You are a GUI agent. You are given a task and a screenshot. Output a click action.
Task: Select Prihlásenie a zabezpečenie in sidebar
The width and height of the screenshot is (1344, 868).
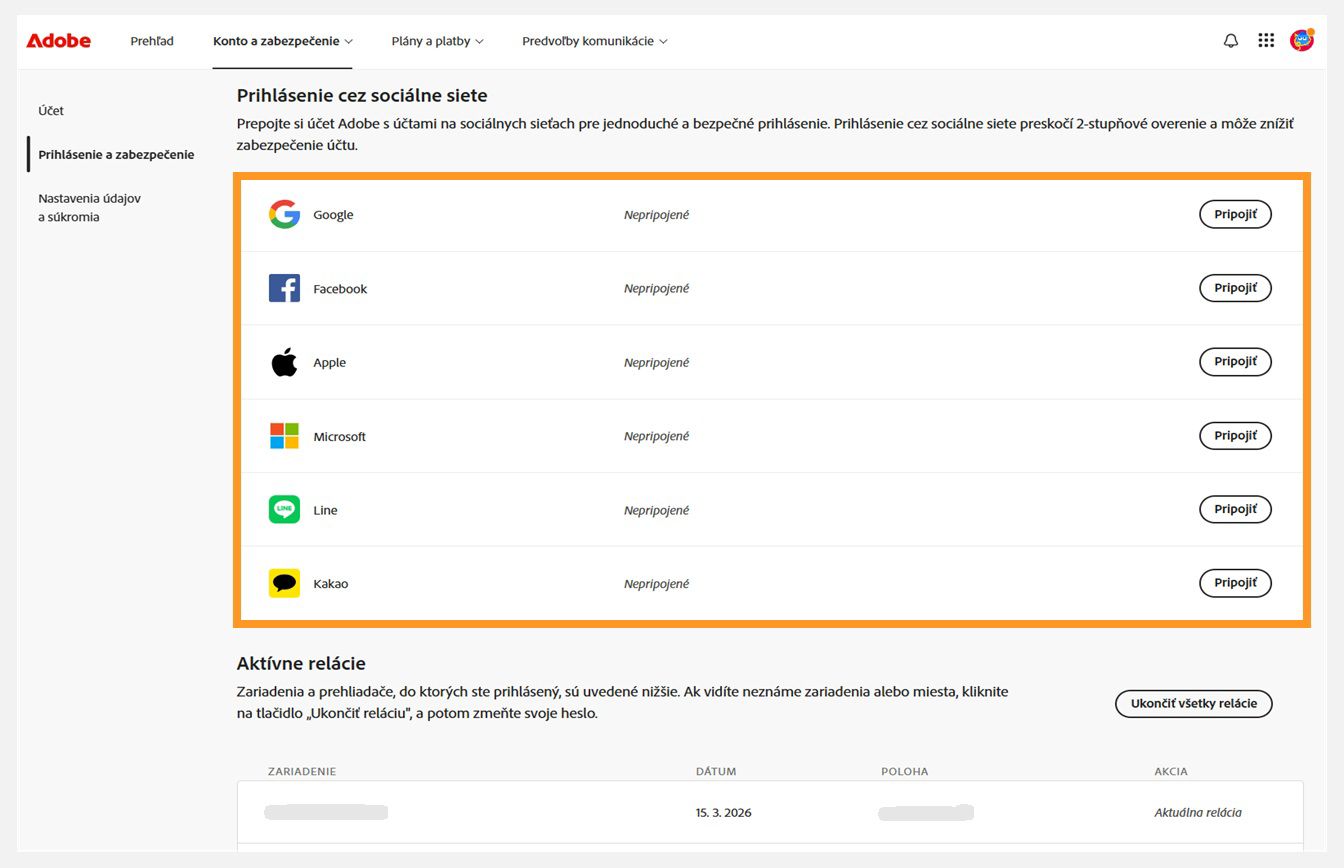(x=116, y=155)
